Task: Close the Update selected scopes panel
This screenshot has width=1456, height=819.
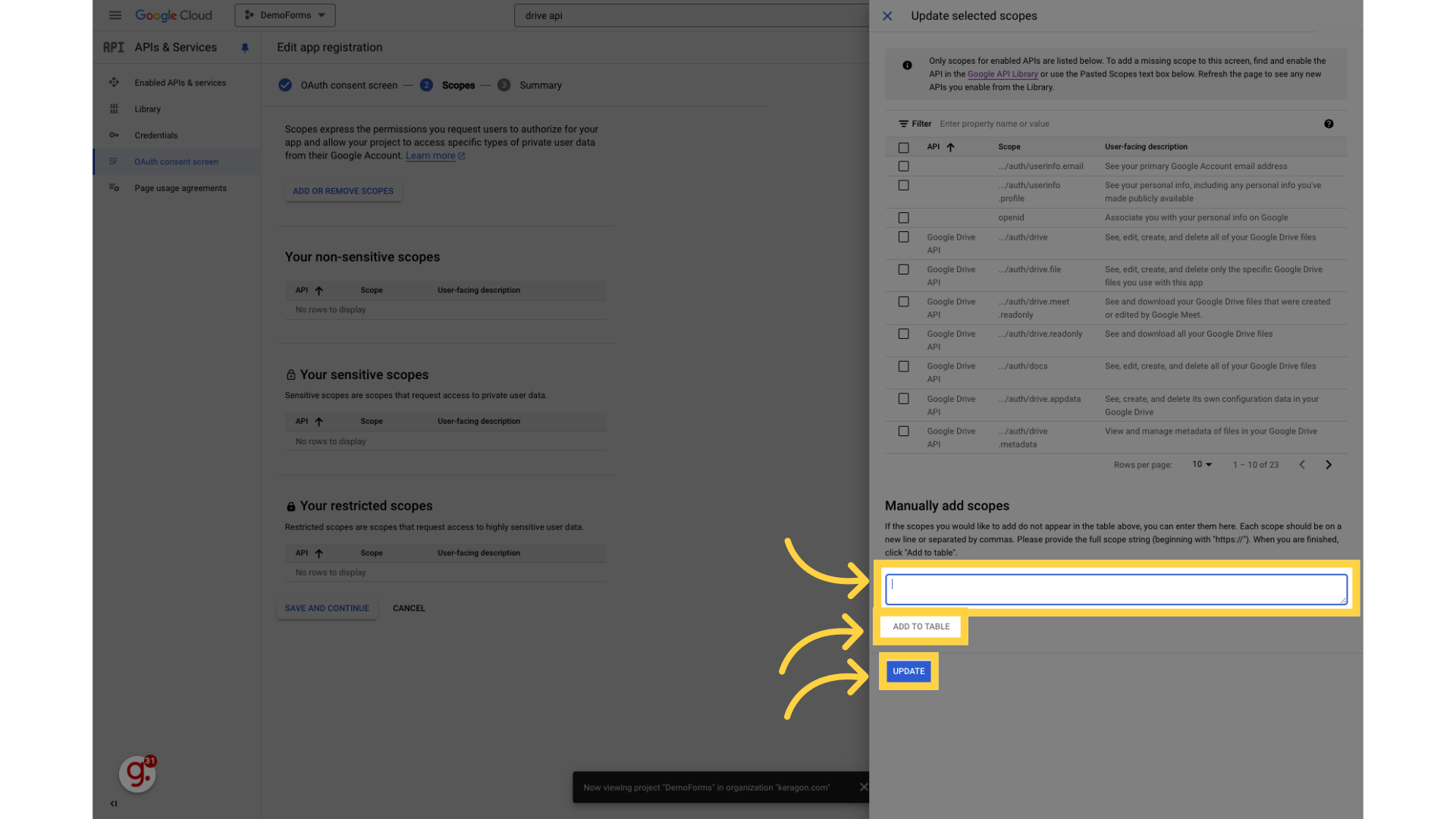Action: (887, 16)
